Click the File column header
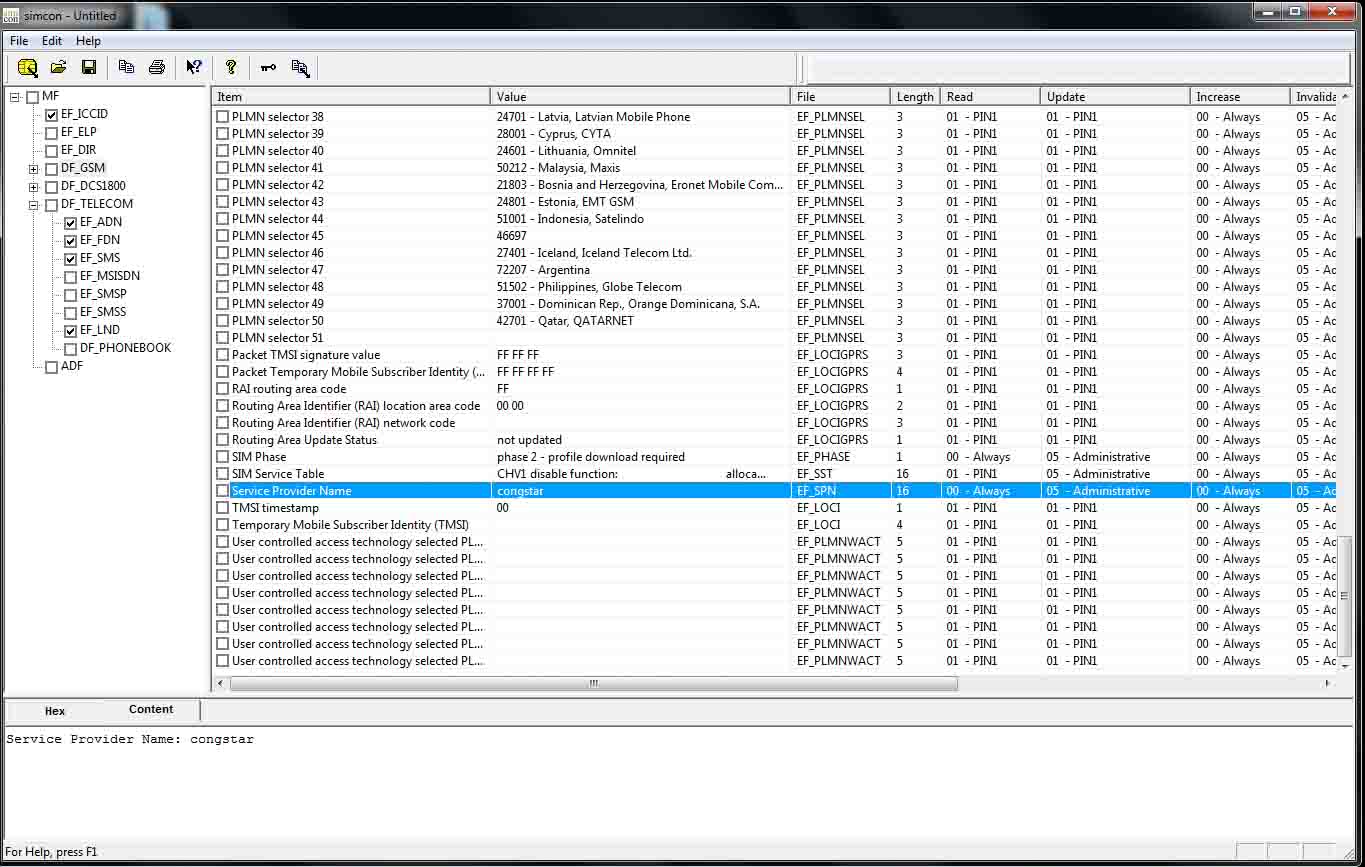Screen dimensions: 1365x867 click(840, 97)
